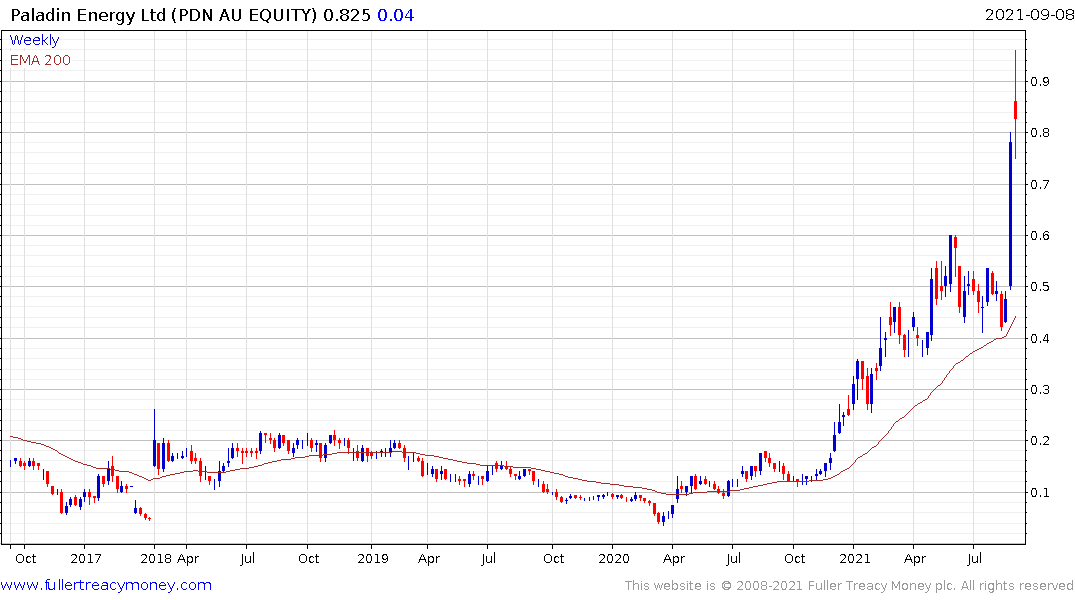Select the '2018 Apr' time axis label

pyautogui.click(x=169, y=558)
